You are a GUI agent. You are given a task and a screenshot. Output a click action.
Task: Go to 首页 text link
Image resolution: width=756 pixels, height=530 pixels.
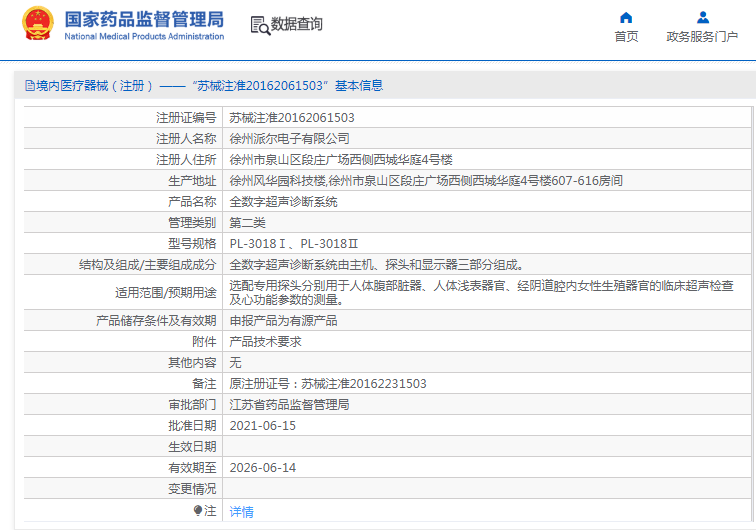click(626, 37)
